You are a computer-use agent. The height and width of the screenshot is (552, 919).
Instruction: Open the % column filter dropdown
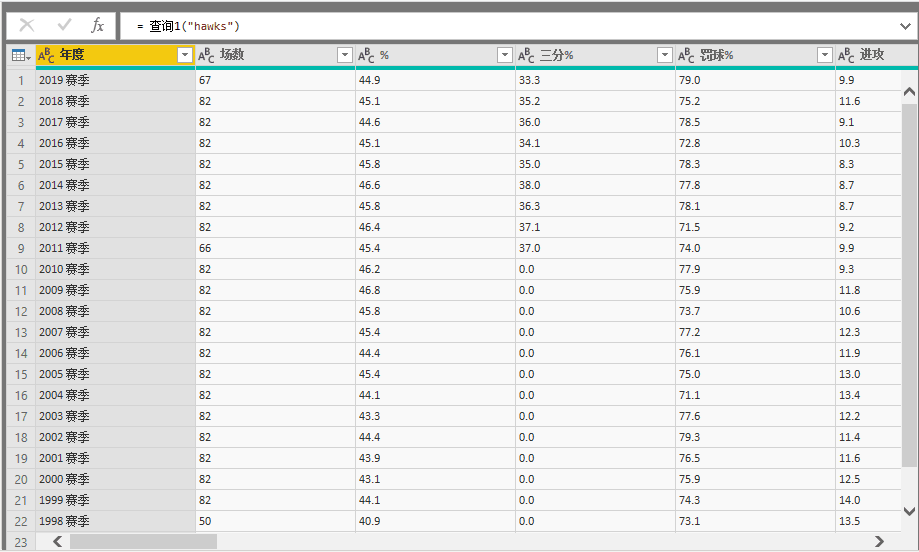pos(505,55)
